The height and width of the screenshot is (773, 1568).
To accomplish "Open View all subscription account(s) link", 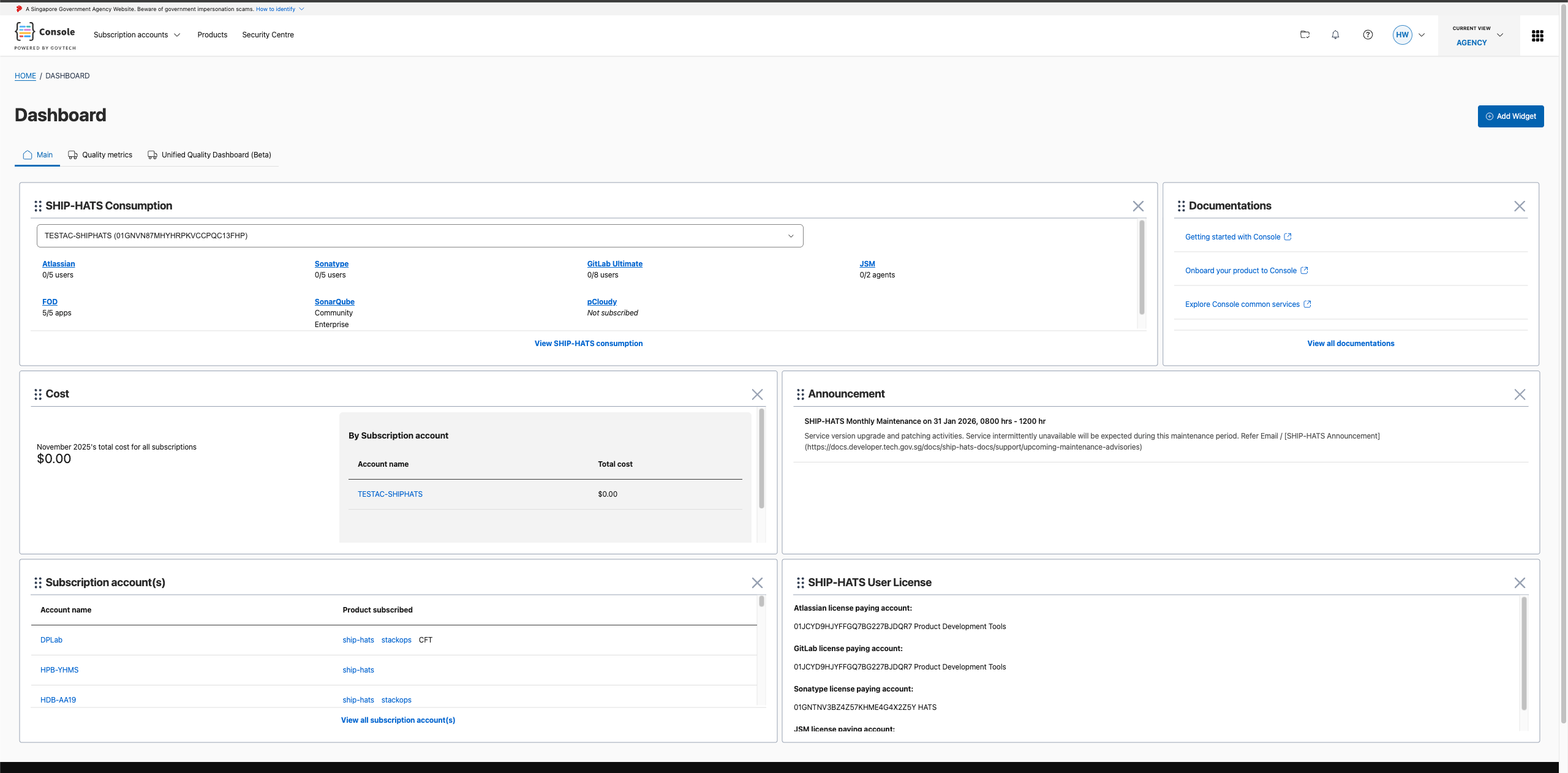I will pyautogui.click(x=398, y=720).
